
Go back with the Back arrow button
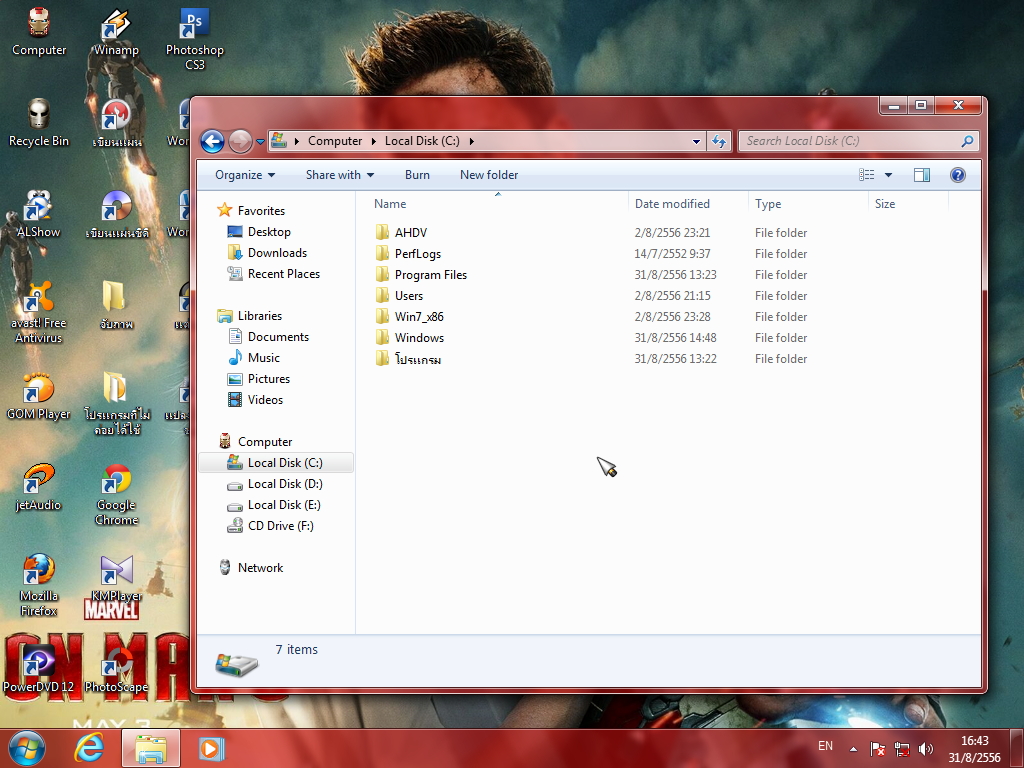[x=212, y=141]
